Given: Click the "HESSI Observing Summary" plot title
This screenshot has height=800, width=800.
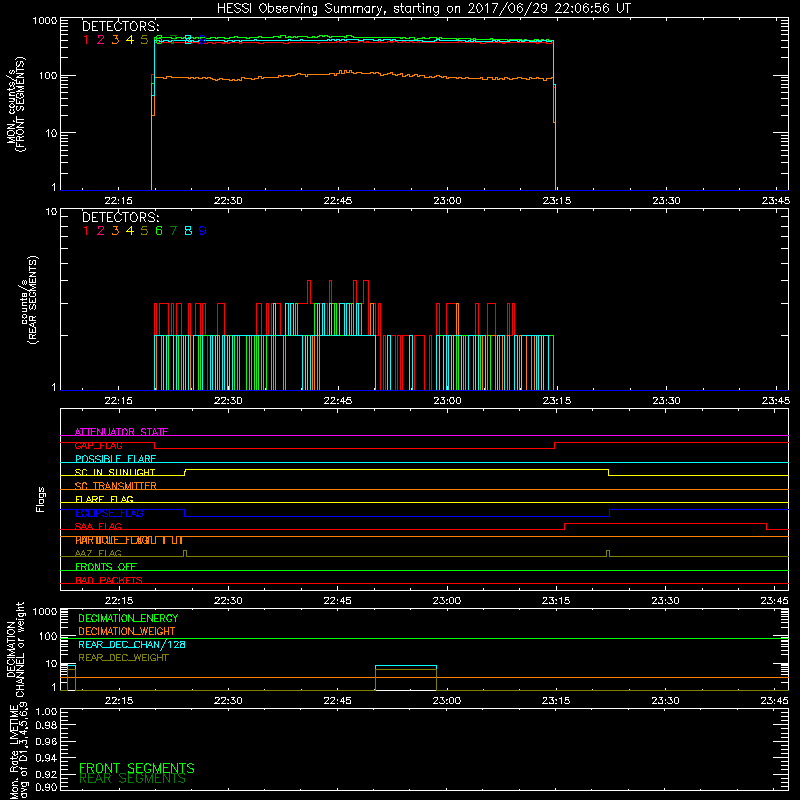Looking at the screenshot, I should 423,8.
